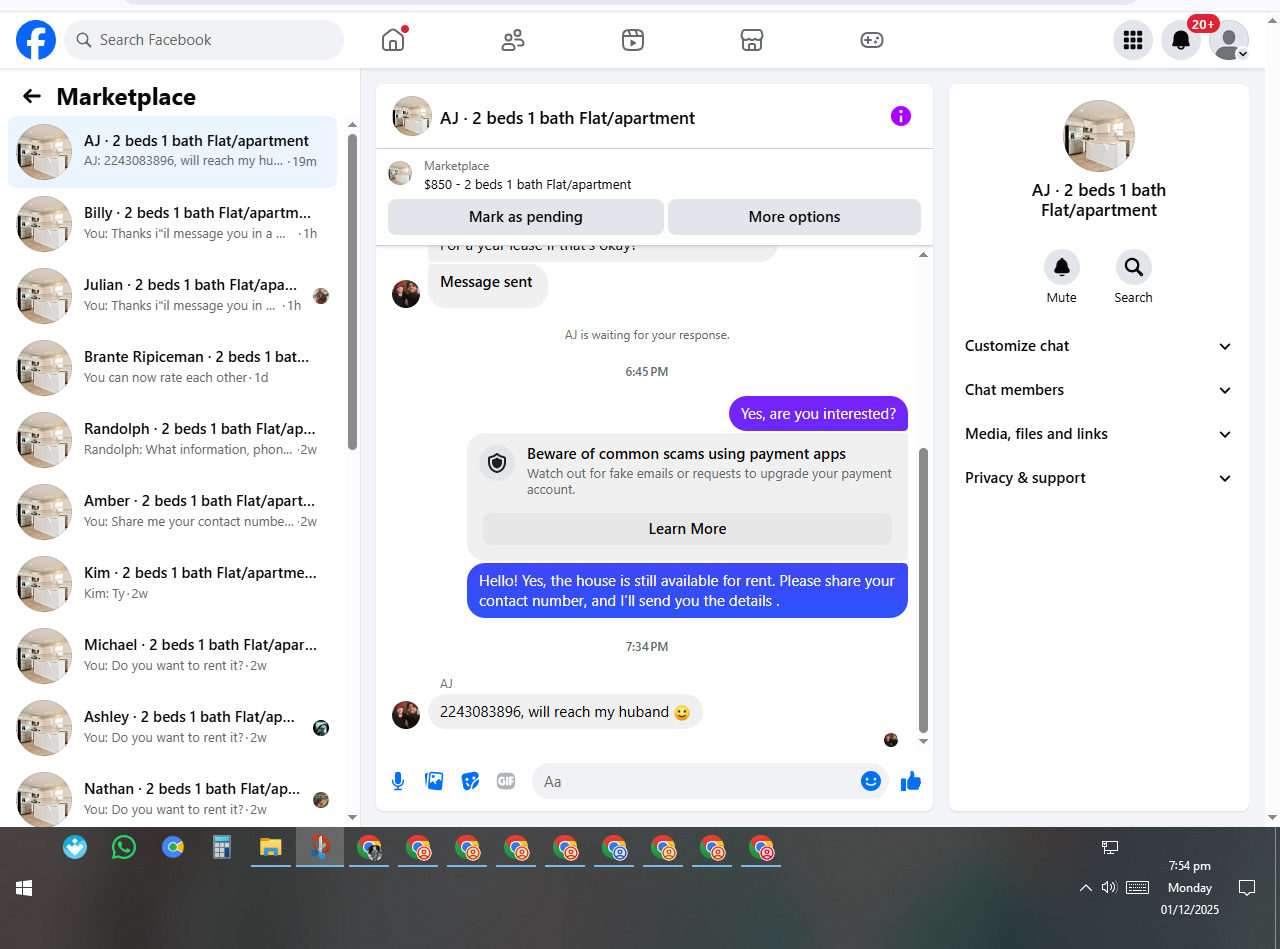This screenshot has width=1280, height=949.
Task: Expand the Customize chat section
Action: (1098, 346)
